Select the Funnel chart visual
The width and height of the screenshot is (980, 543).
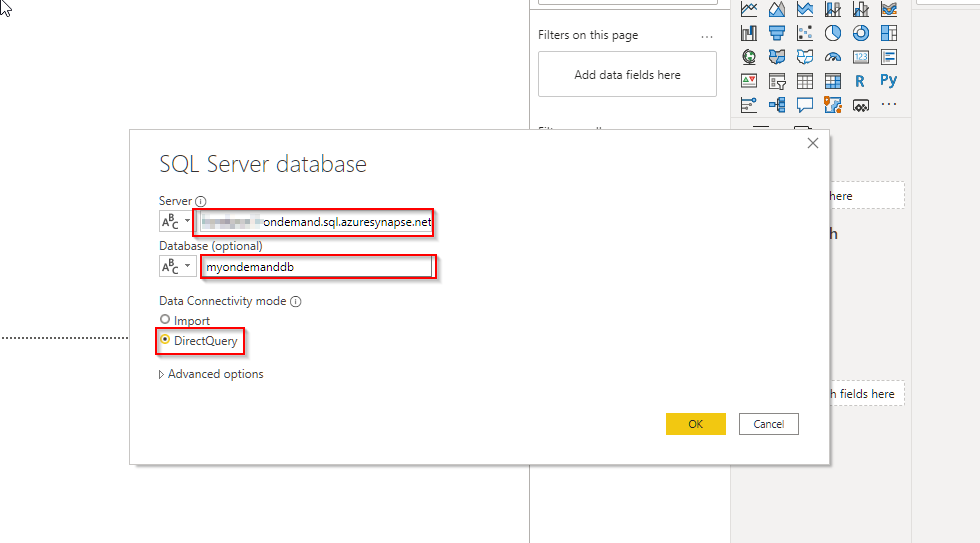[x=777, y=33]
